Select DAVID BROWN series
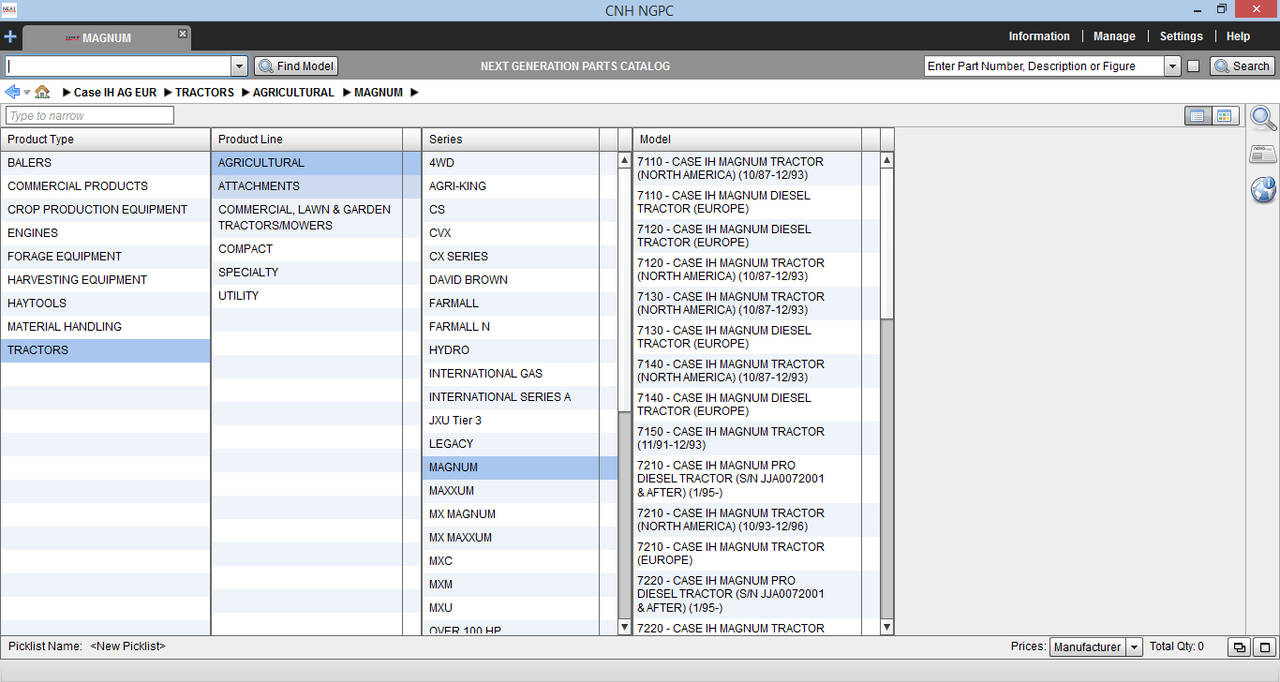Viewport: 1280px width, 682px height. pos(520,280)
